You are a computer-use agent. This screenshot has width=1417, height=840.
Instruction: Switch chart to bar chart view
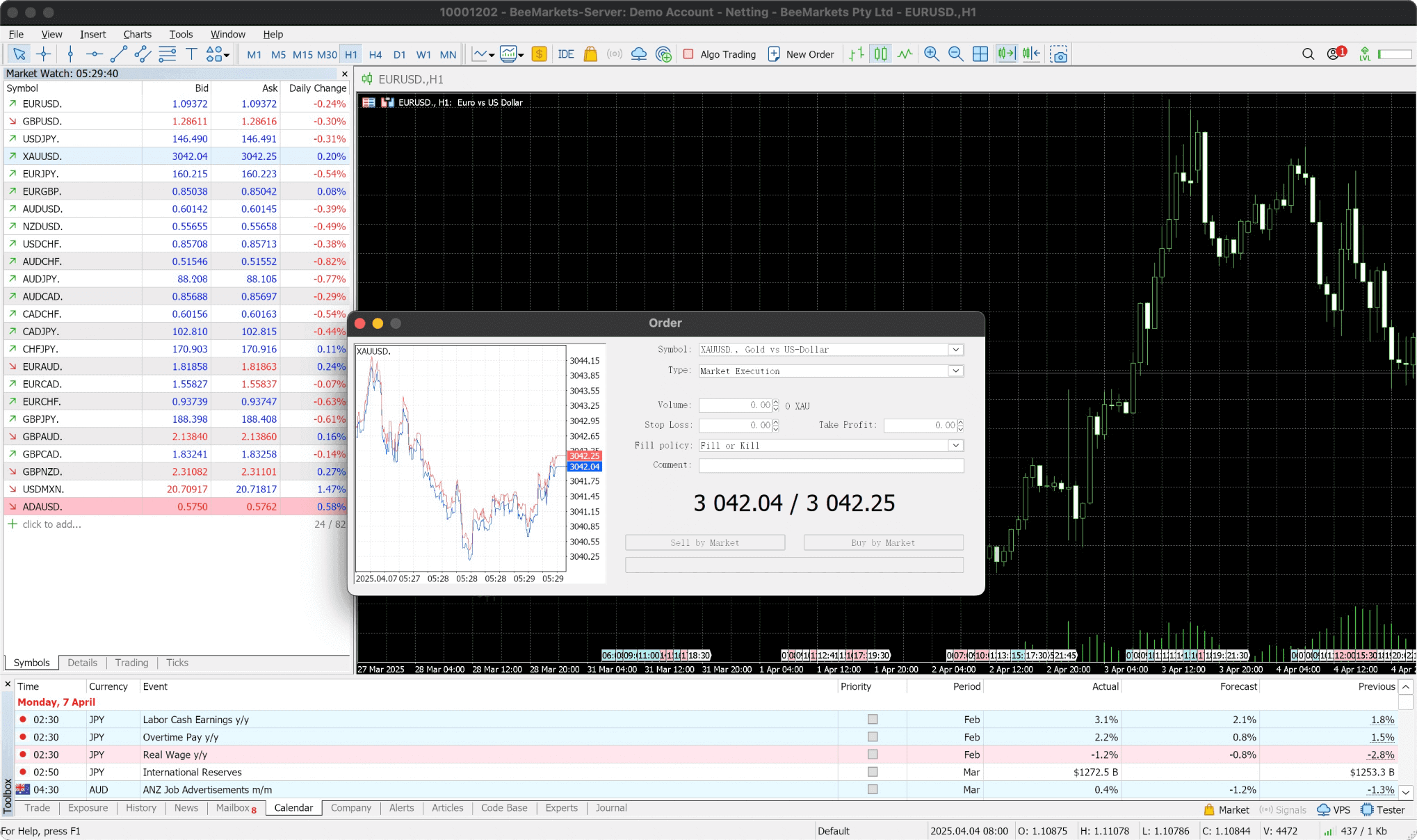point(857,54)
